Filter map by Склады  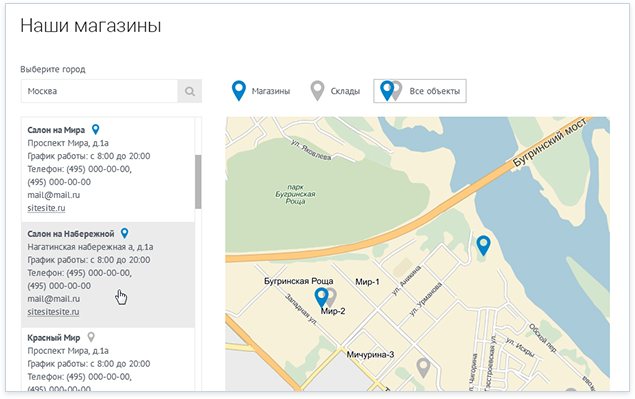pyautogui.click(x=335, y=91)
